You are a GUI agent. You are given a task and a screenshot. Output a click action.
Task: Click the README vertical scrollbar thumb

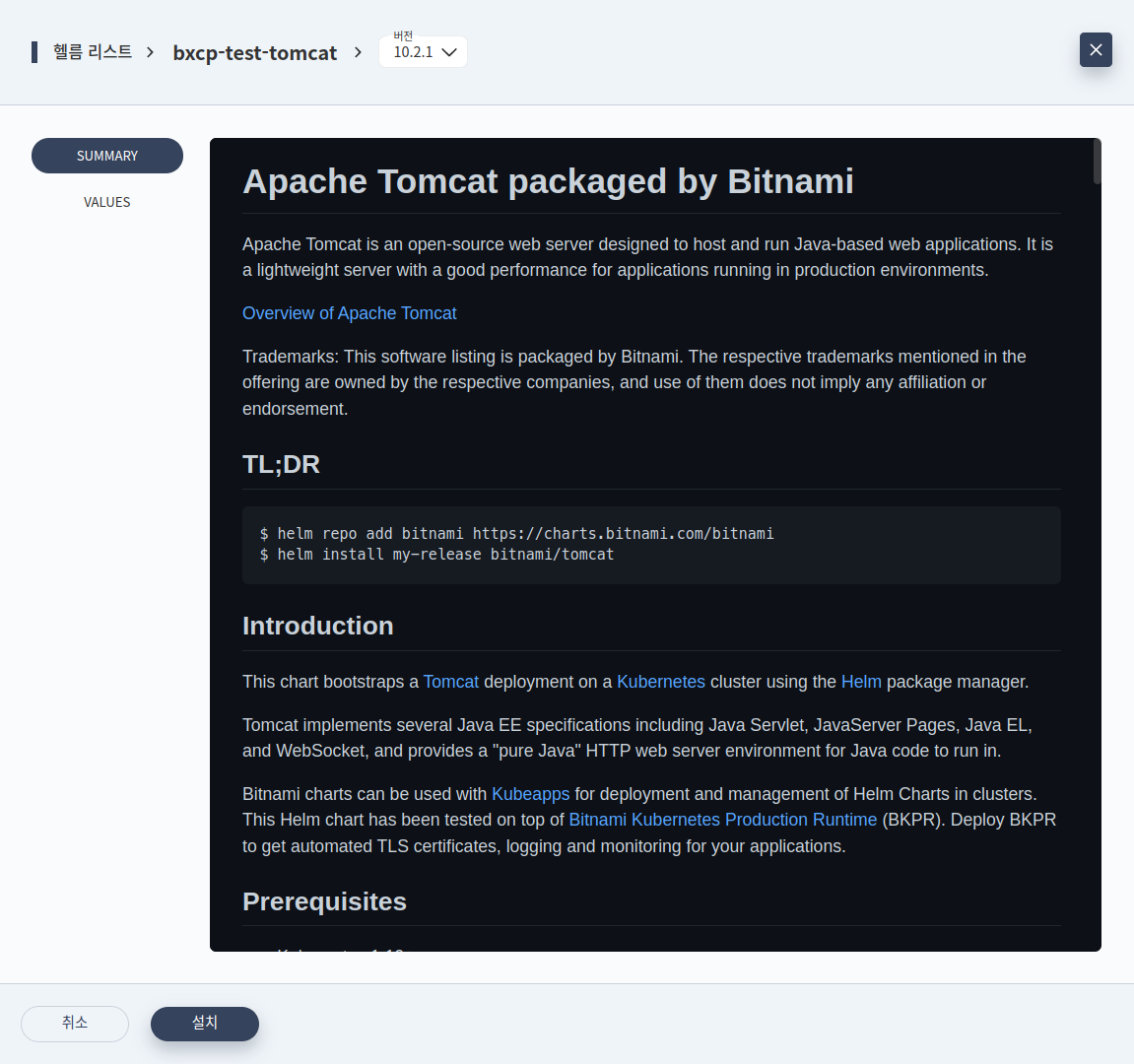tap(1098, 162)
